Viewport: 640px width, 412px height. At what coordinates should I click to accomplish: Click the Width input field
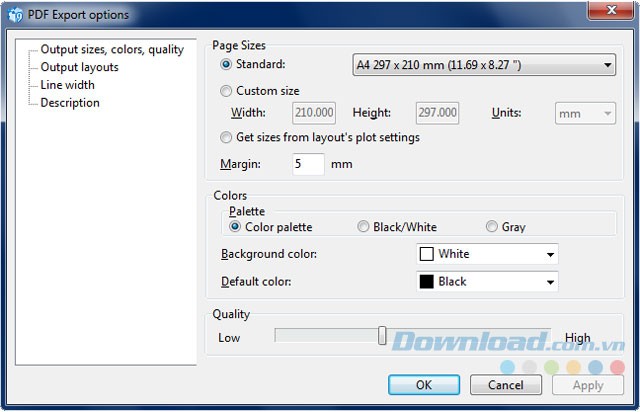(314, 113)
